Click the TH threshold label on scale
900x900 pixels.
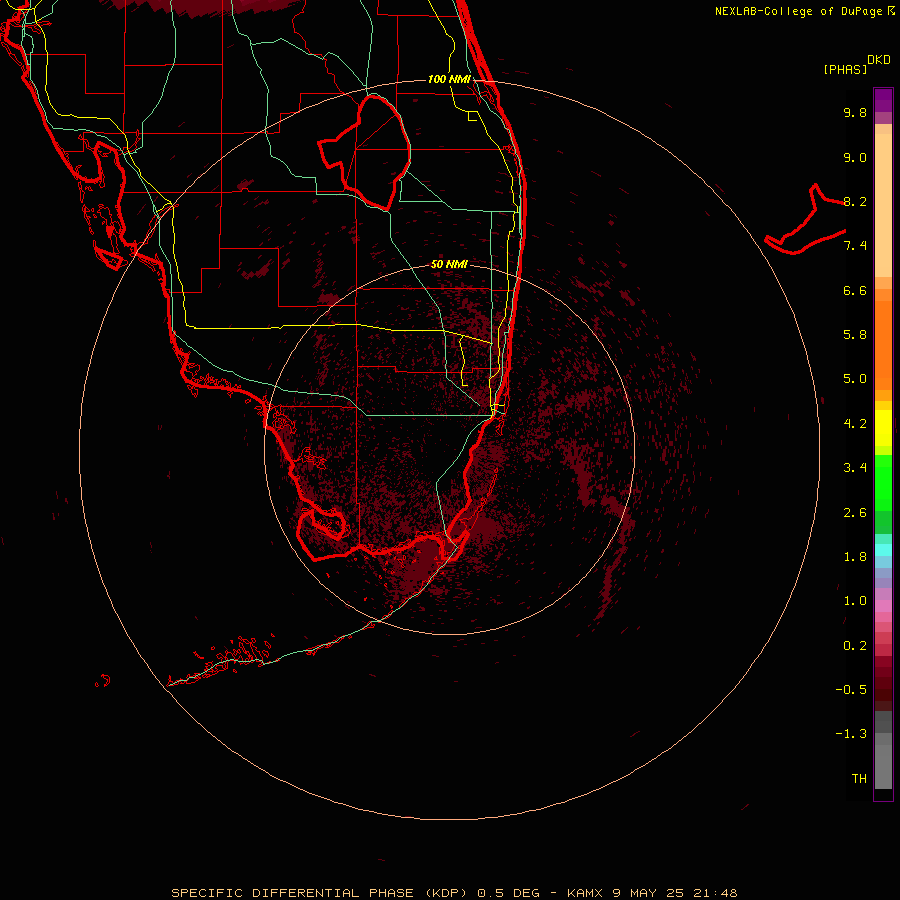coord(859,779)
